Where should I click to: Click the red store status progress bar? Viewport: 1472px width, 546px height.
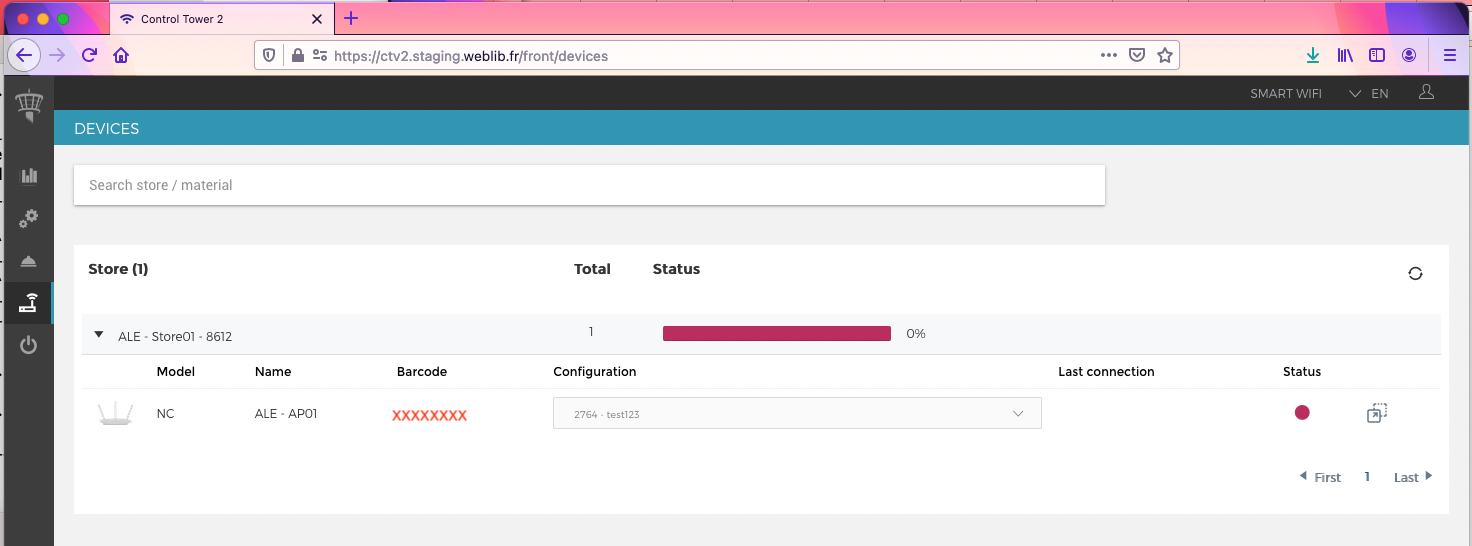coord(776,334)
